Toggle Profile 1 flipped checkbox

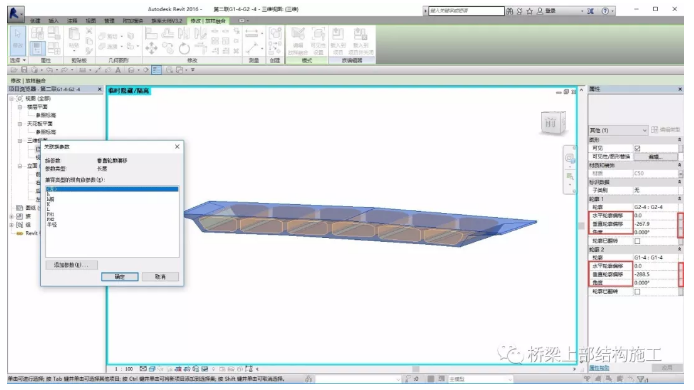point(637,241)
